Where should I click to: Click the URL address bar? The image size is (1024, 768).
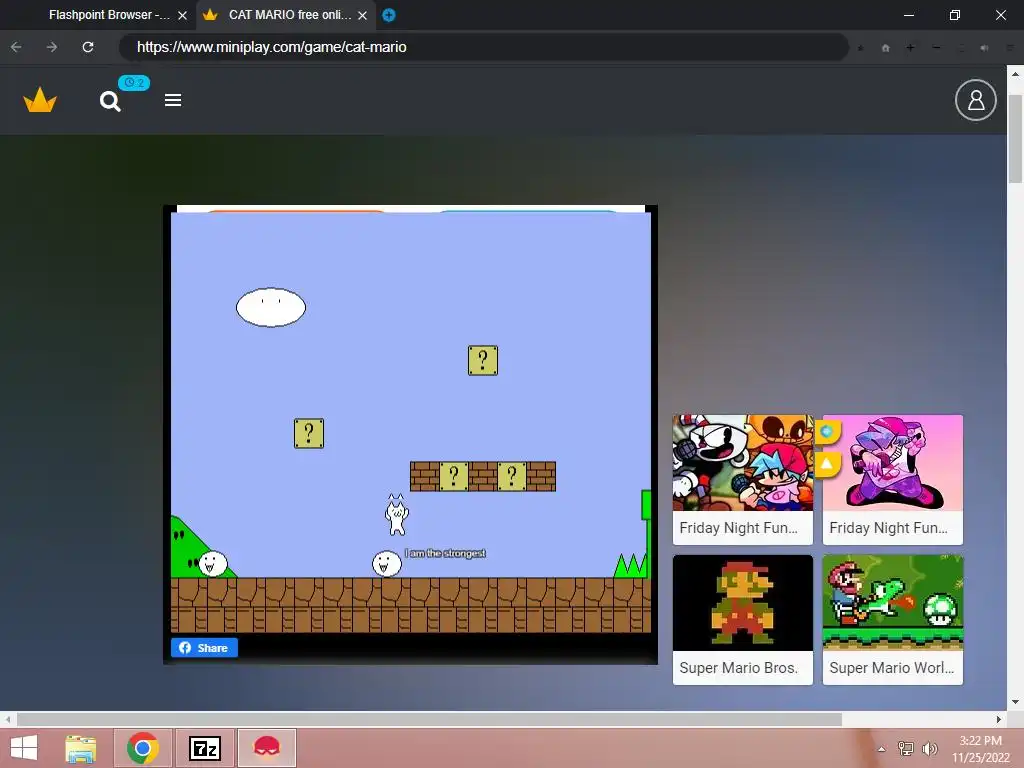pyautogui.click(x=483, y=47)
